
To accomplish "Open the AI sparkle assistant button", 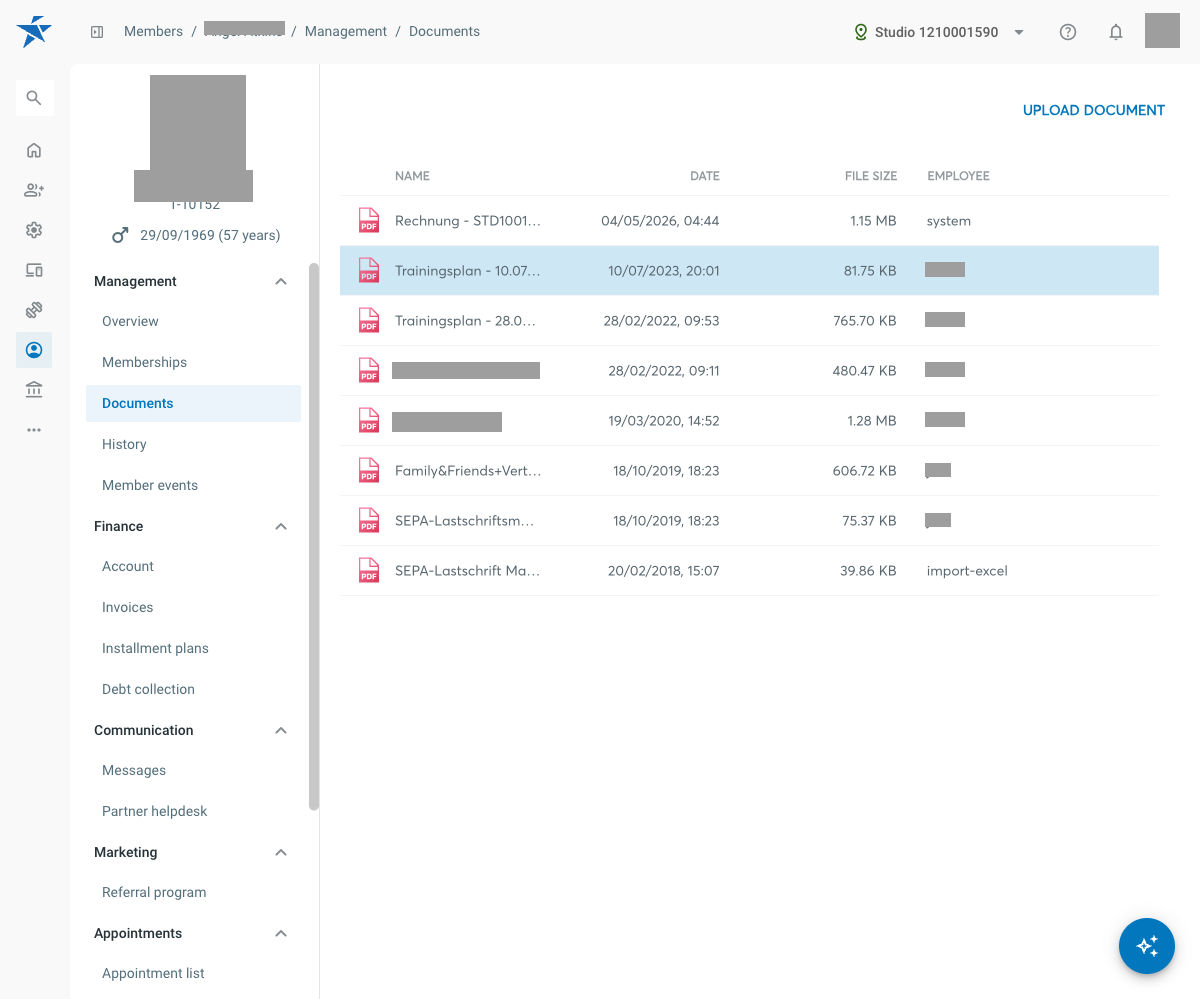I will 1147,946.
